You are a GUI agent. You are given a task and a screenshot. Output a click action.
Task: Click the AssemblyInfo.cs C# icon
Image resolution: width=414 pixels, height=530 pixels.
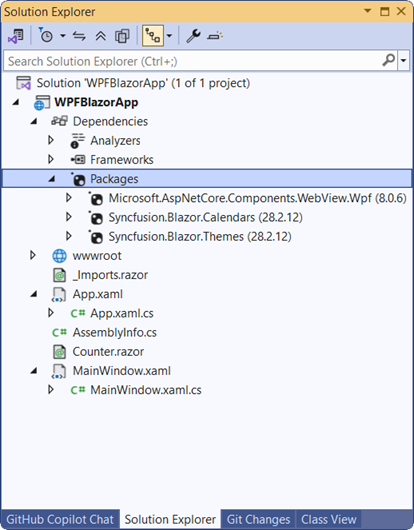pos(59,333)
